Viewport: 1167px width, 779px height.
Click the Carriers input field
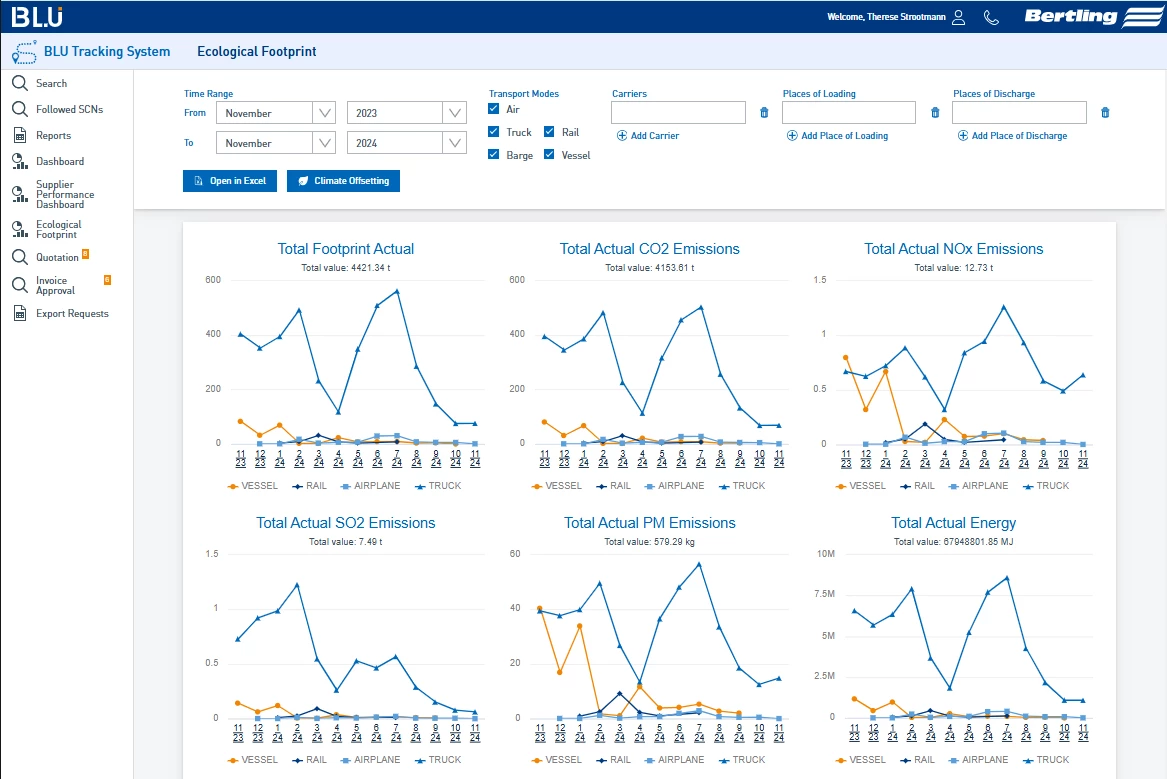point(678,113)
